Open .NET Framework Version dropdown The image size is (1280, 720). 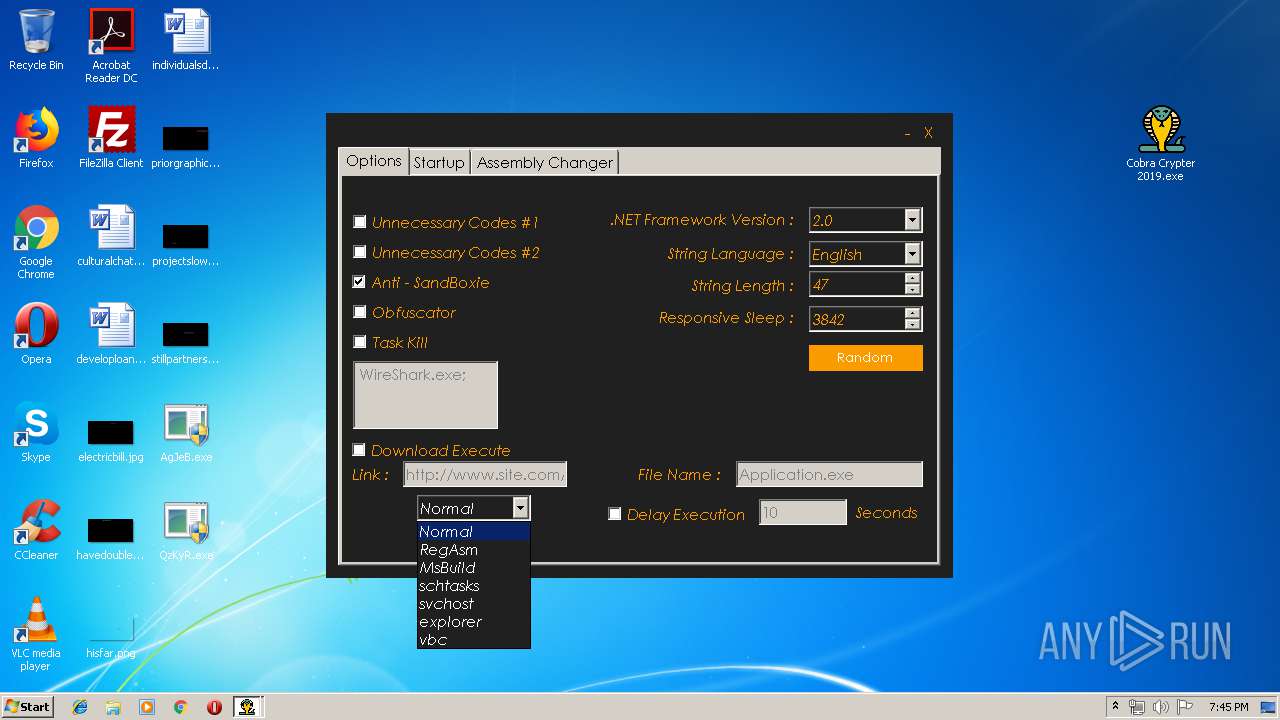pyautogui.click(x=912, y=220)
